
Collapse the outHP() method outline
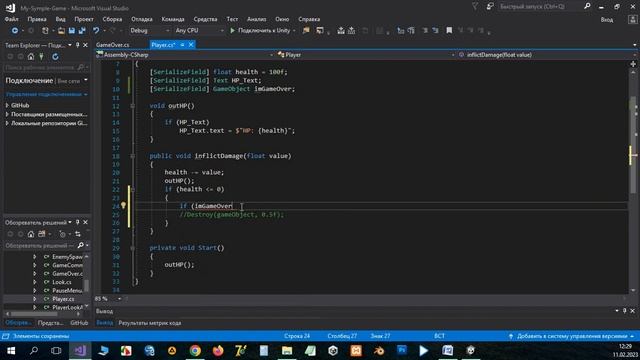133,106
